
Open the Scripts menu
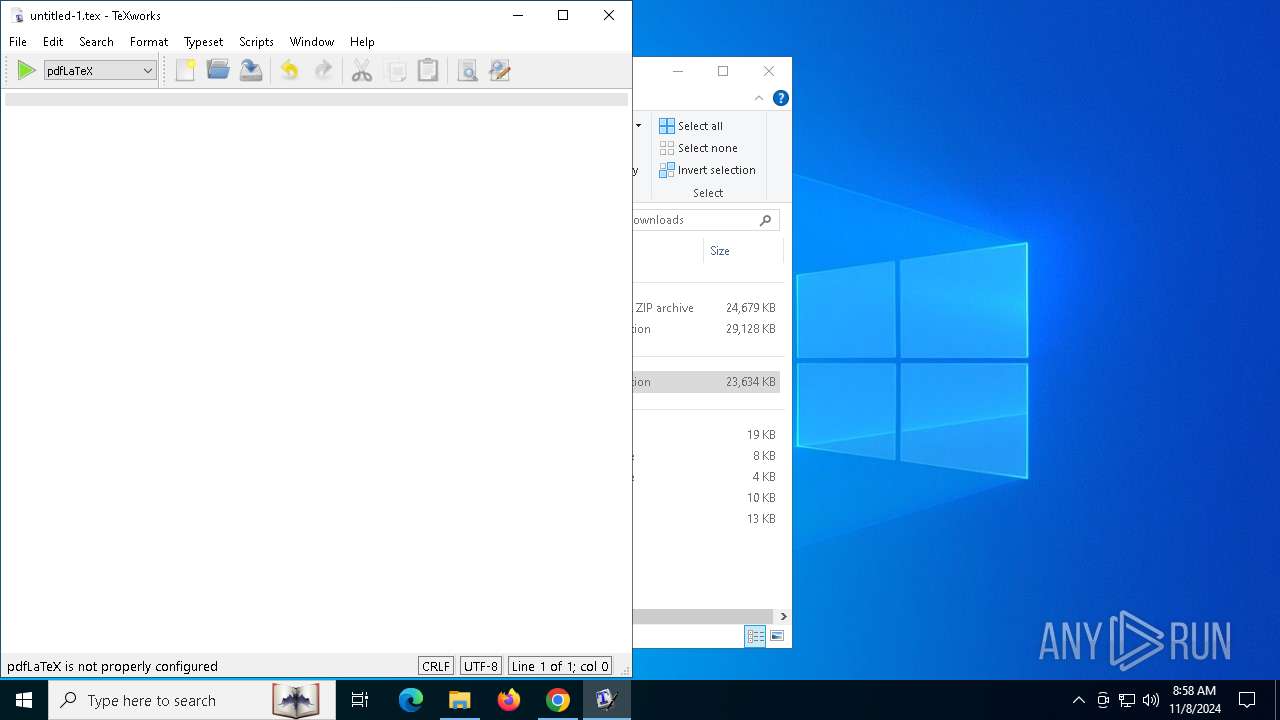(x=256, y=42)
